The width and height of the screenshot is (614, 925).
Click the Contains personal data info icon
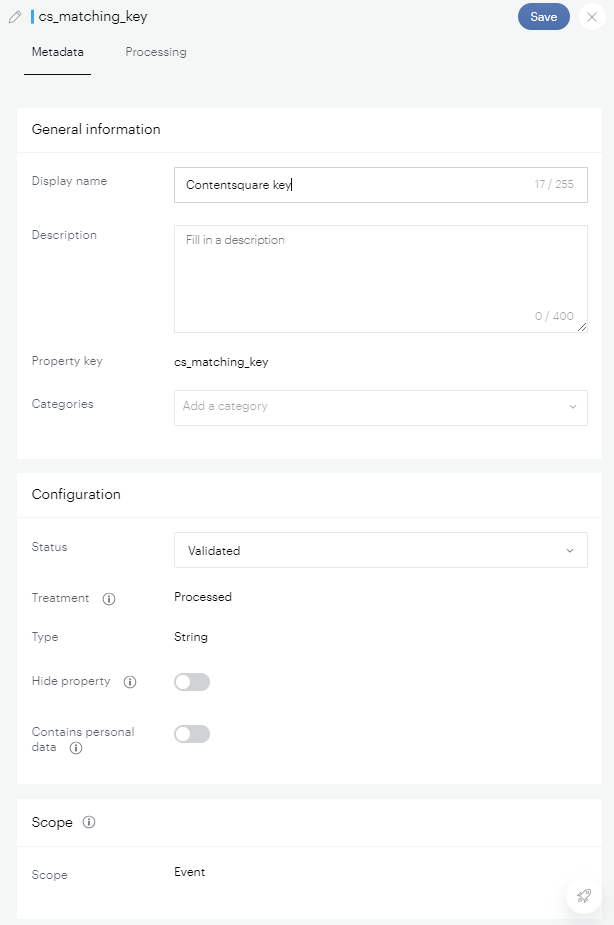76,748
